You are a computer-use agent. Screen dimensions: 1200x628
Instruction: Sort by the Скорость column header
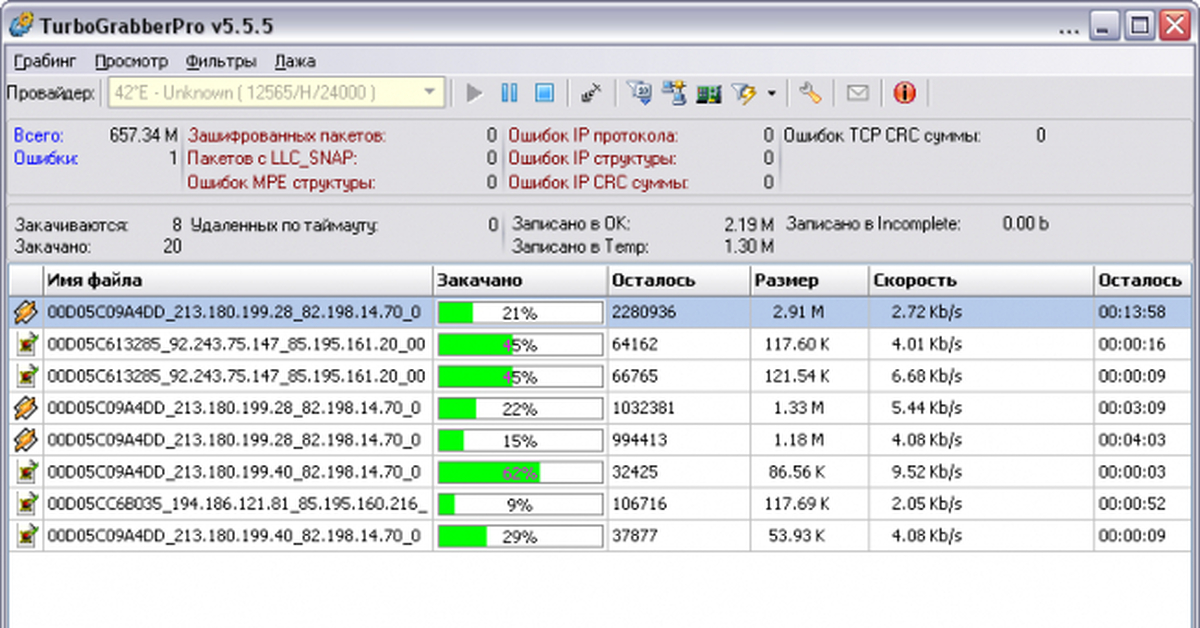(x=980, y=281)
